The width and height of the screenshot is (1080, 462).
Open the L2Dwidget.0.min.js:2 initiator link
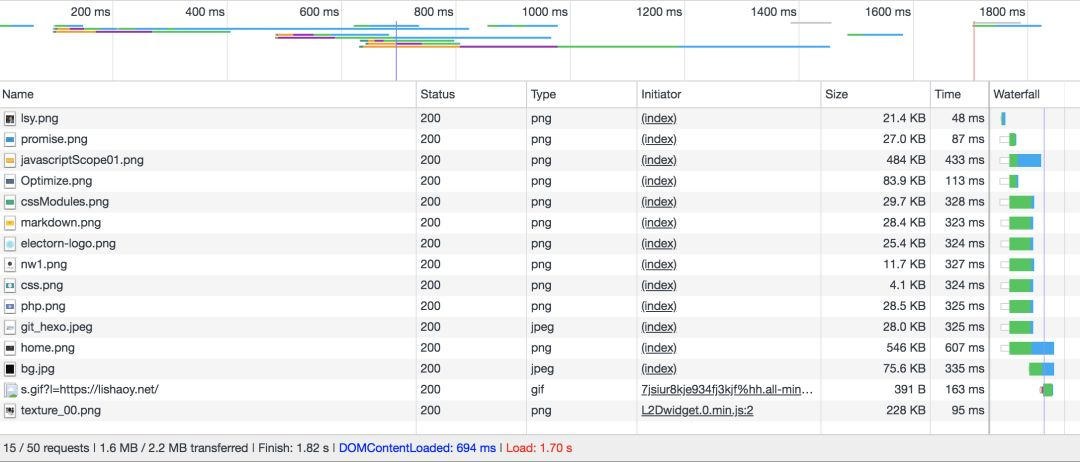point(697,410)
